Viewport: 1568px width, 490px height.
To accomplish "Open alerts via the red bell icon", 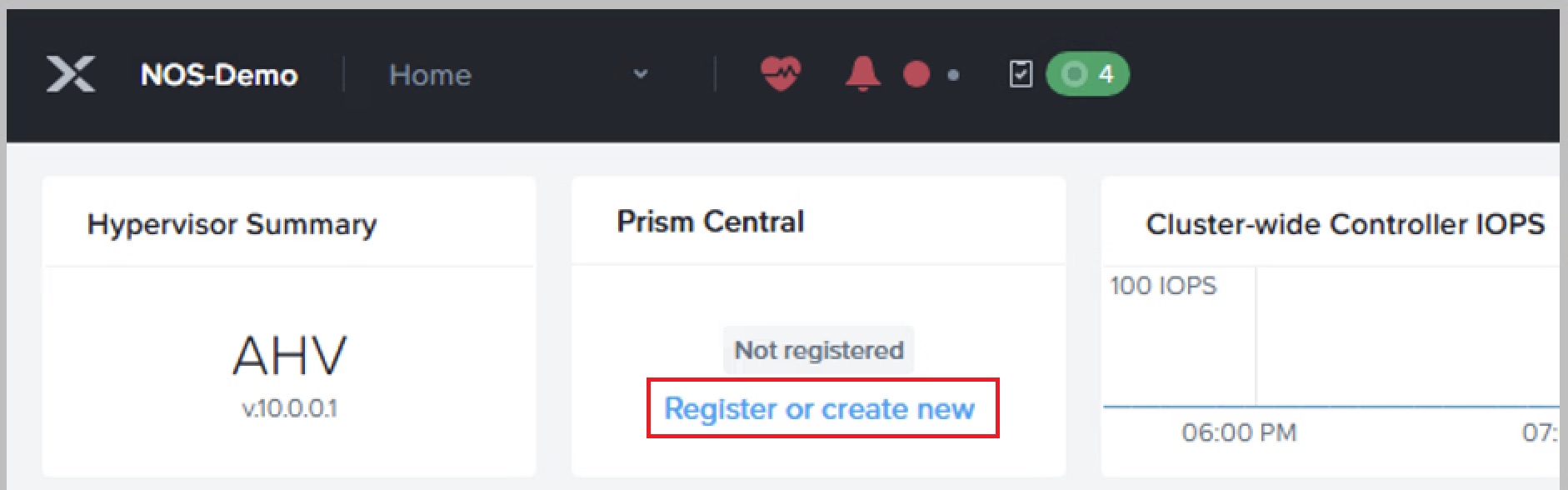I will pyautogui.click(x=863, y=74).
